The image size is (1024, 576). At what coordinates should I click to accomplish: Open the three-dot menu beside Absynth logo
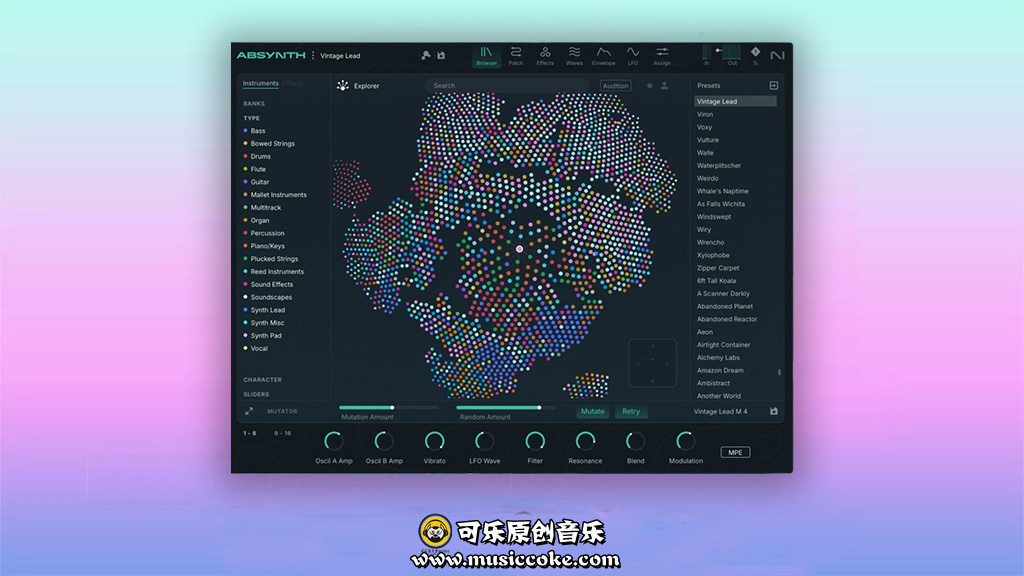tap(313, 56)
